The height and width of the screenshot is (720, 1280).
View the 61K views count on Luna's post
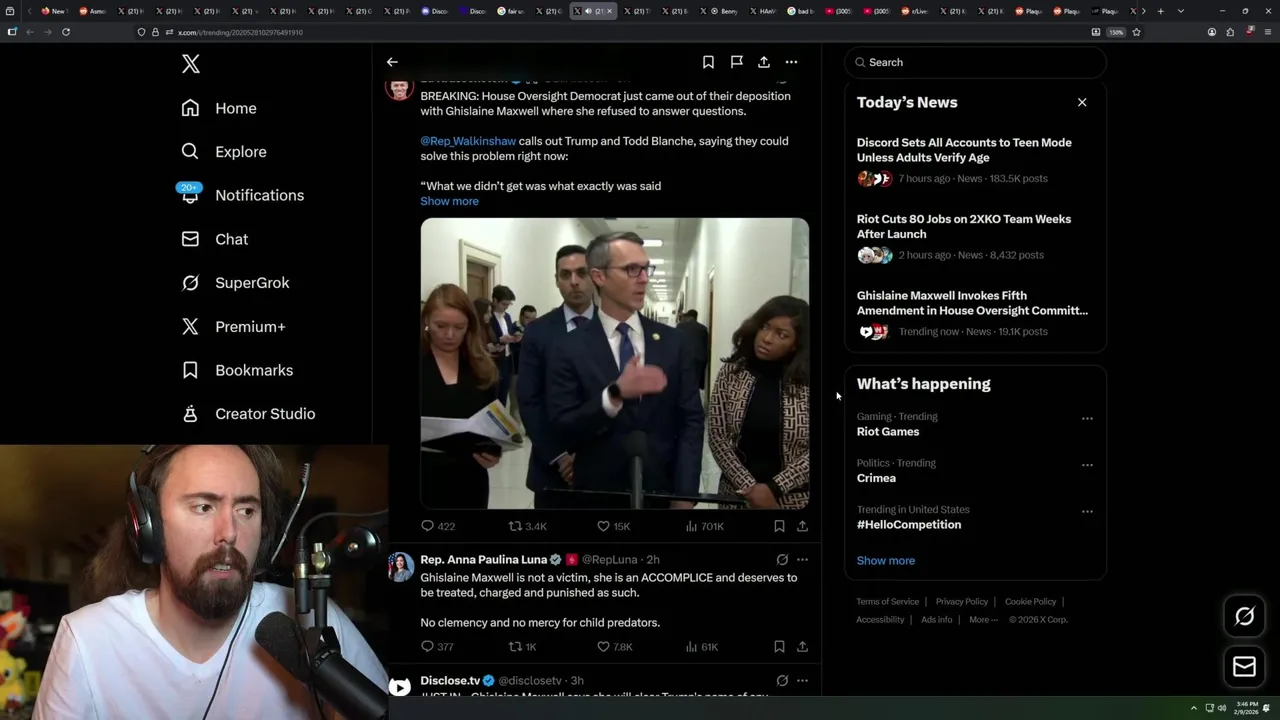click(x=702, y=647)
